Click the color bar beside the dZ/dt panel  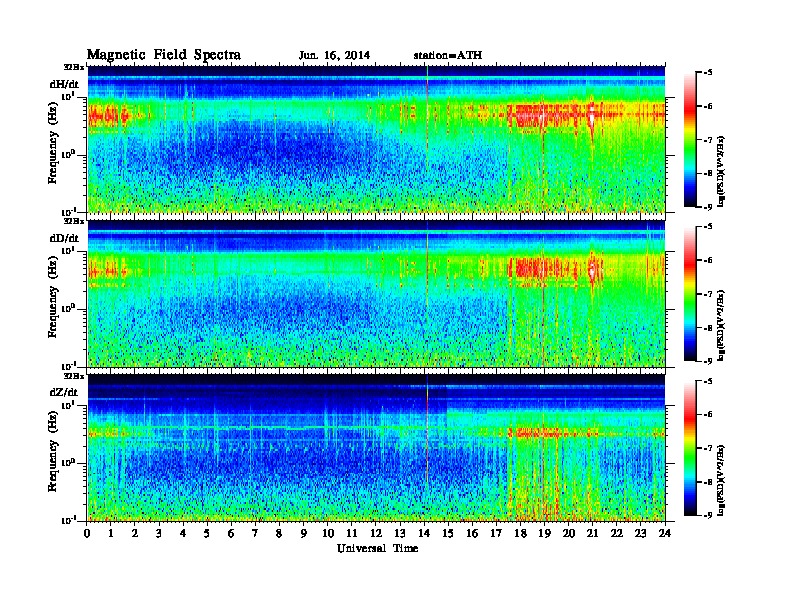click(x=690, y=448)
